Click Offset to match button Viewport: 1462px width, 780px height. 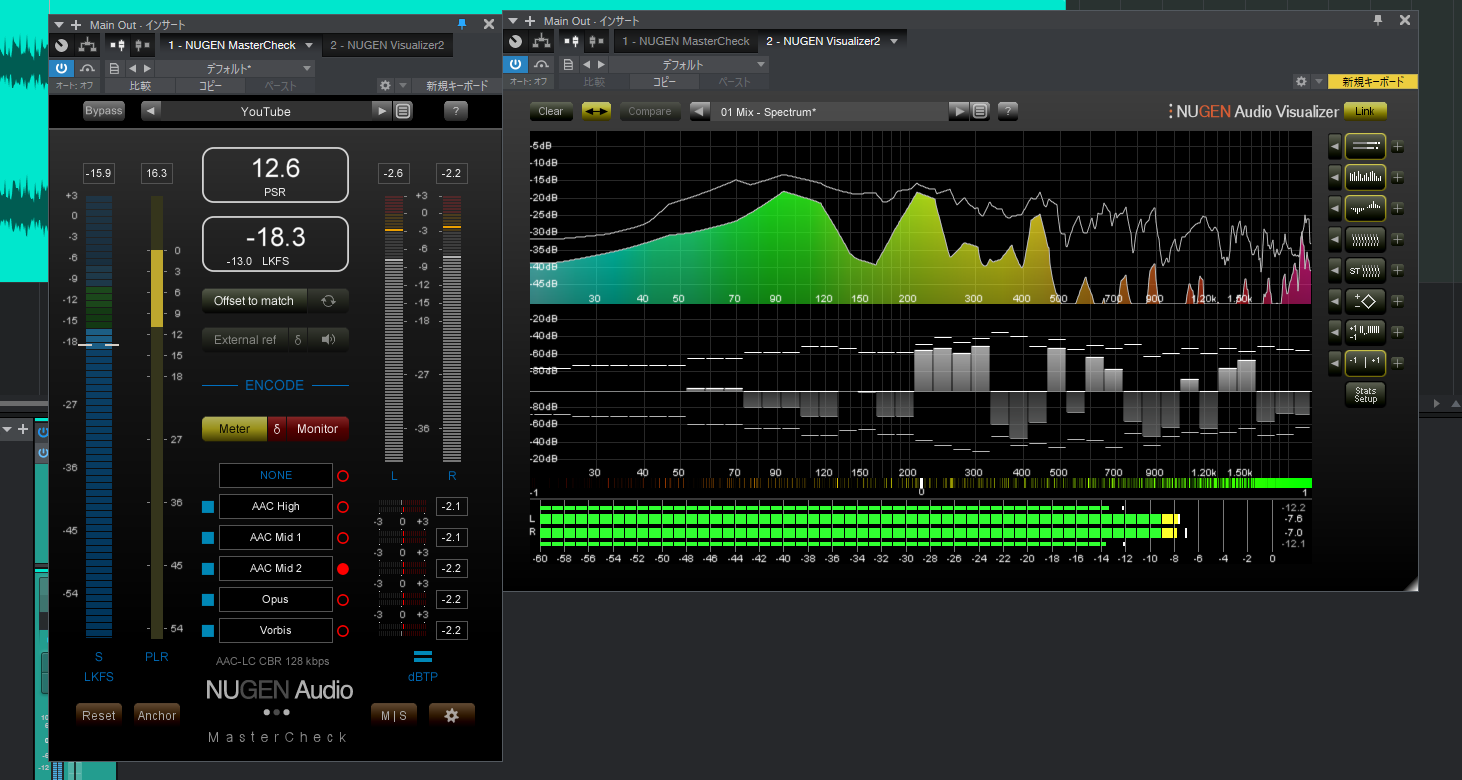point(254,300)
